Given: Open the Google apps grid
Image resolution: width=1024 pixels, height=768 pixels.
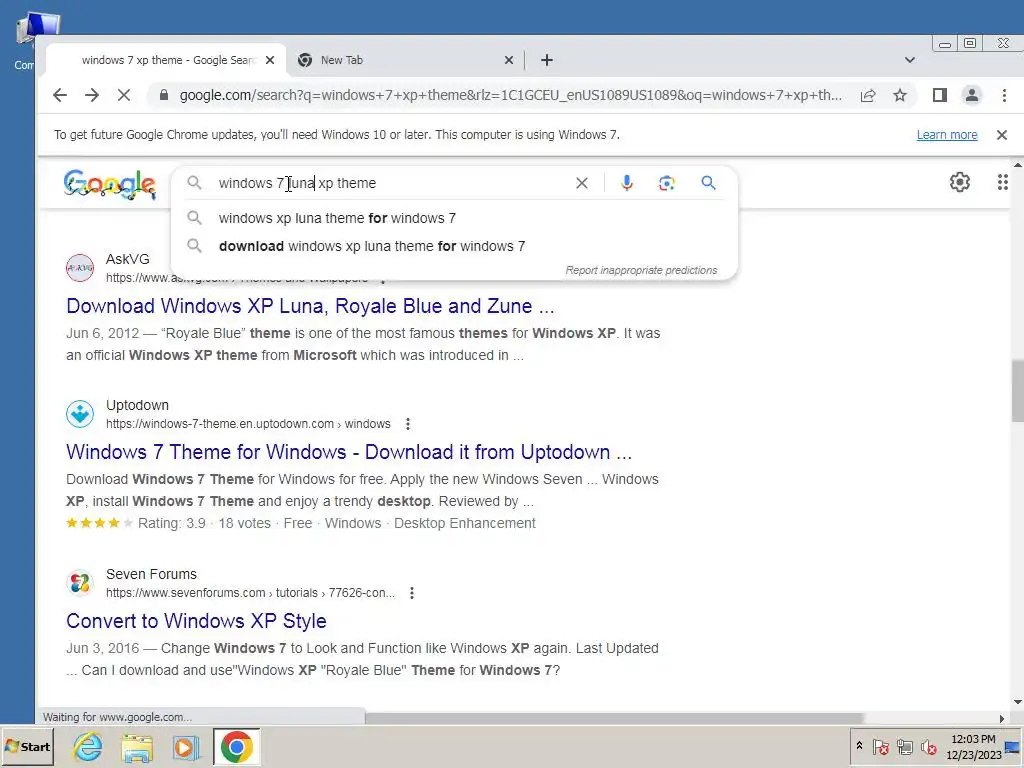Looking at the screenshot, I should 1002,182.
